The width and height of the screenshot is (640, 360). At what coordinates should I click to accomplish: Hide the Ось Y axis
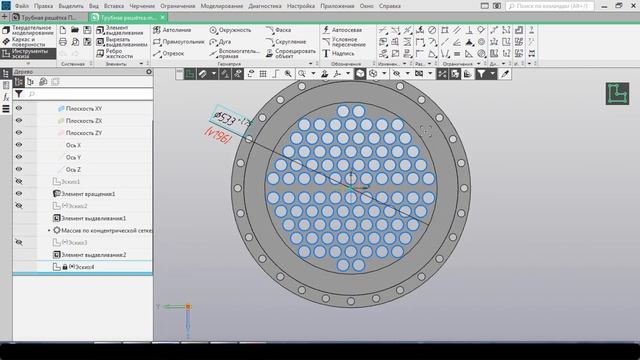[19, 157]
